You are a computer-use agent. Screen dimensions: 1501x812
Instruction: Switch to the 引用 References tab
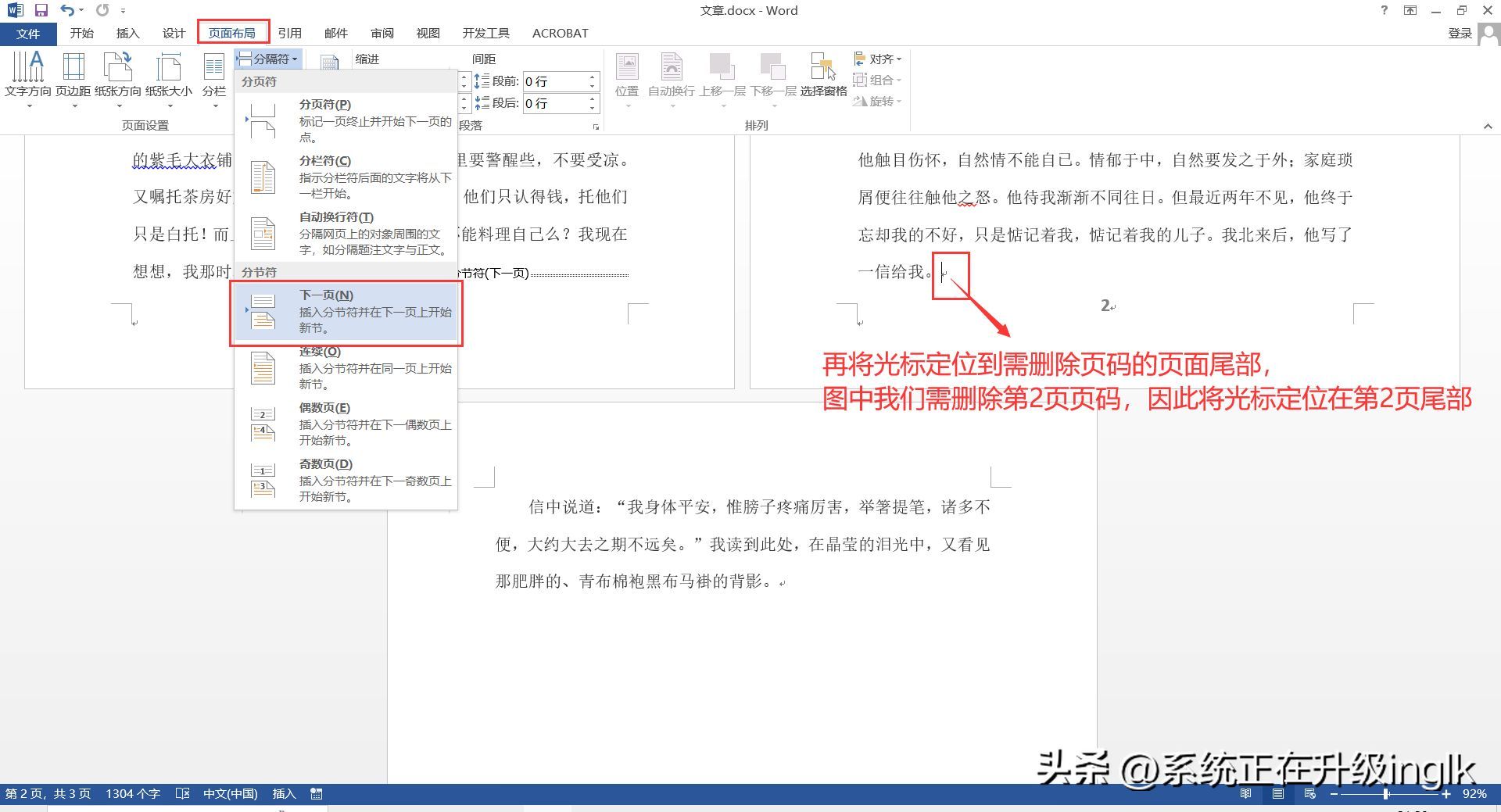(289, 33)
